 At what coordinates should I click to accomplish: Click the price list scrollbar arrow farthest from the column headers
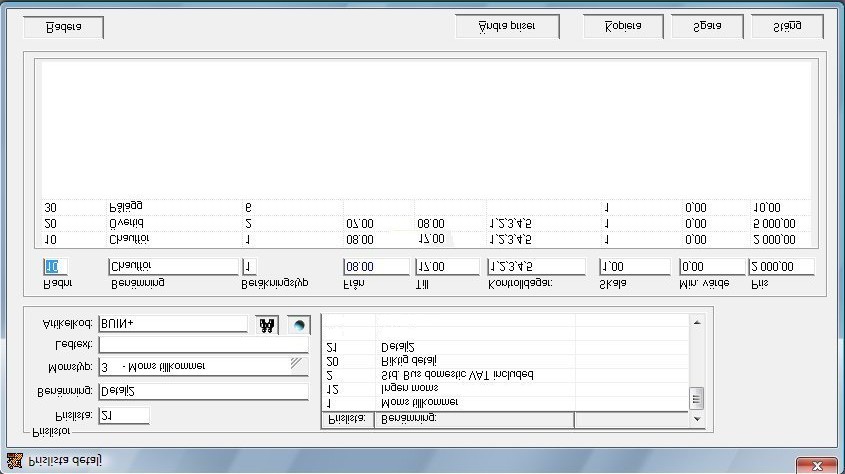697,322
